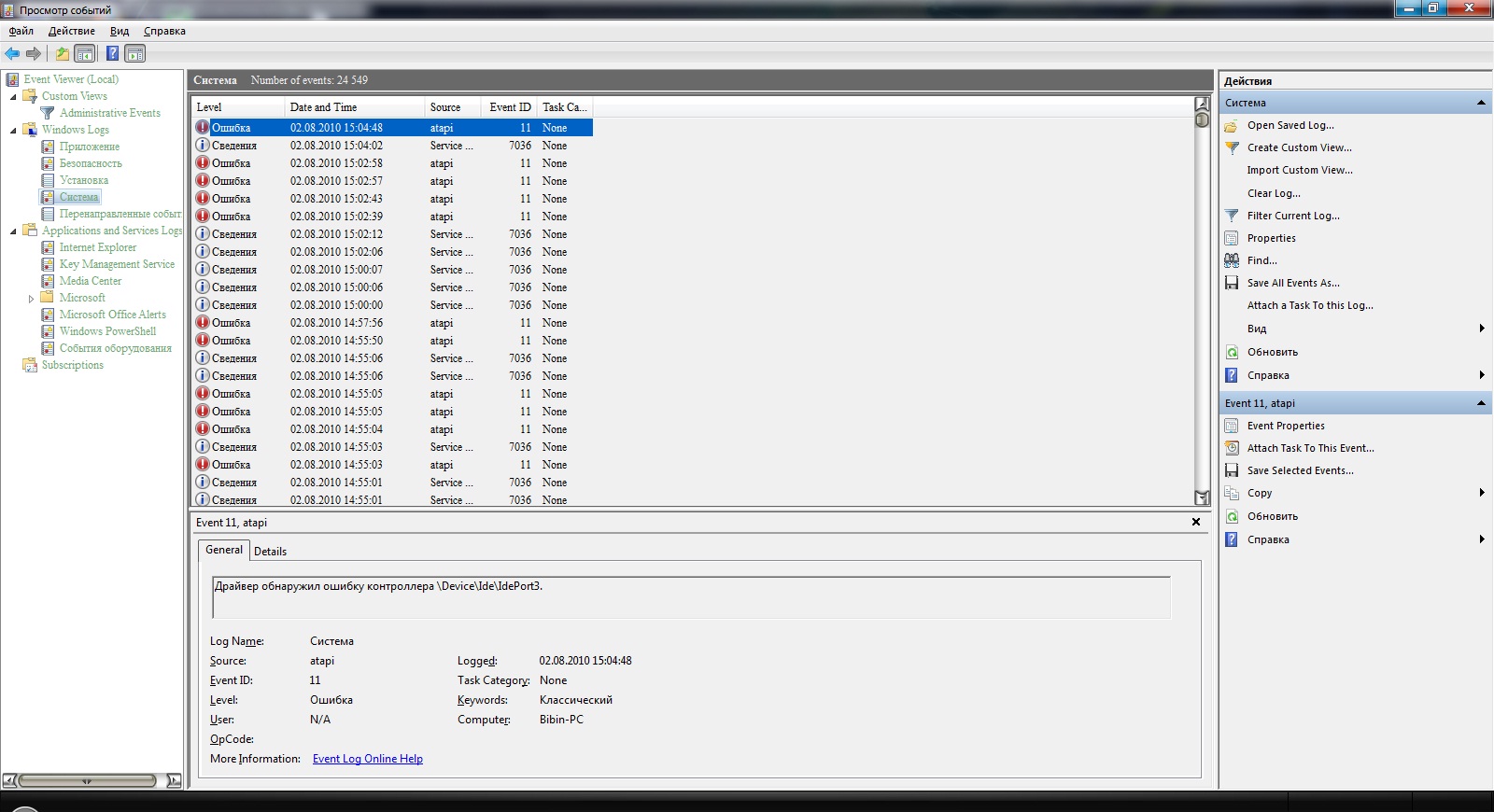The height and width of the screenshot is (812, 1494).
Task: Collapse Applications and Services Logs node
Action: tap(13, 231)
